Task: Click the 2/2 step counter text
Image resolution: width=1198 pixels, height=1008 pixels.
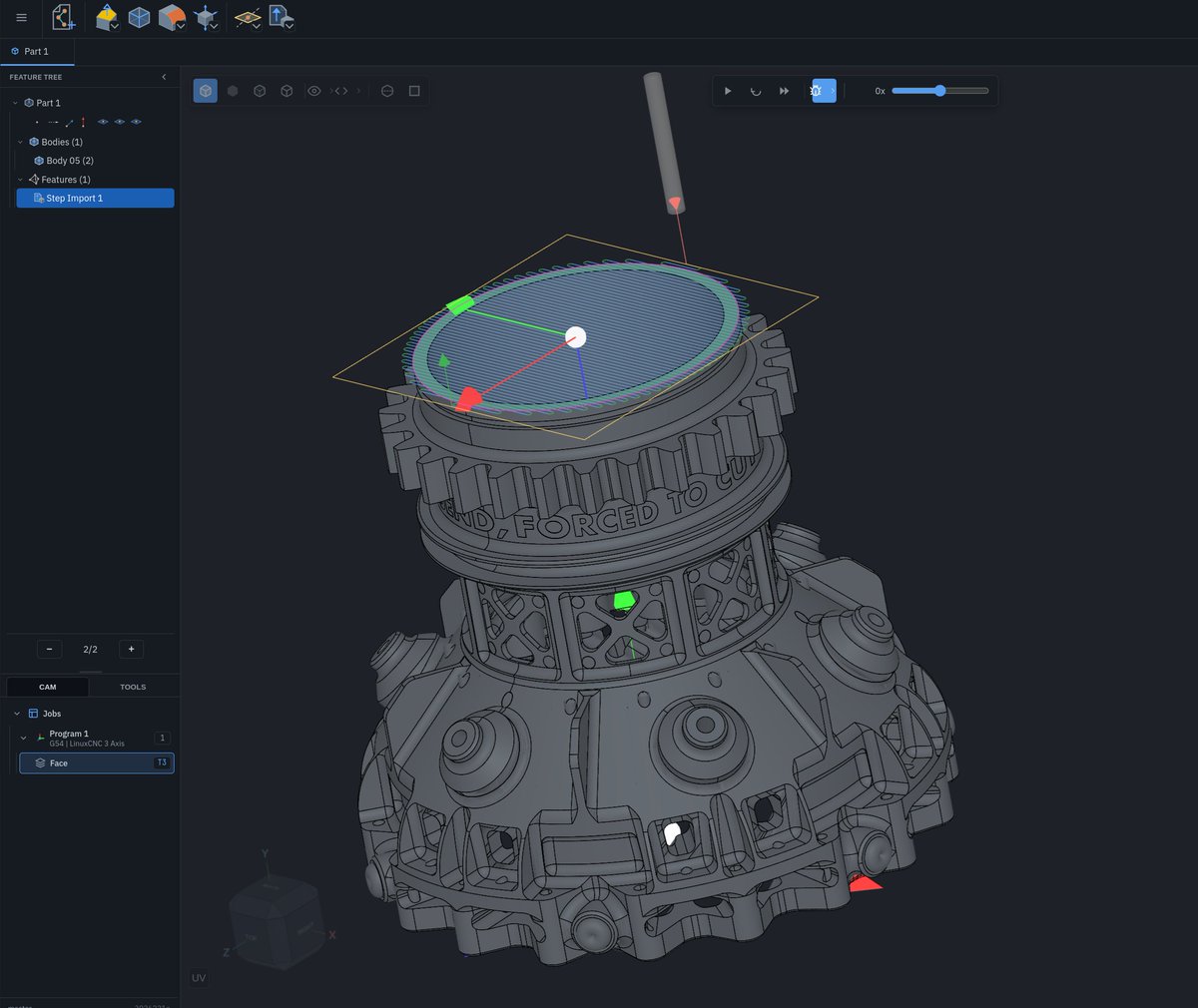Action: point(90,649)
